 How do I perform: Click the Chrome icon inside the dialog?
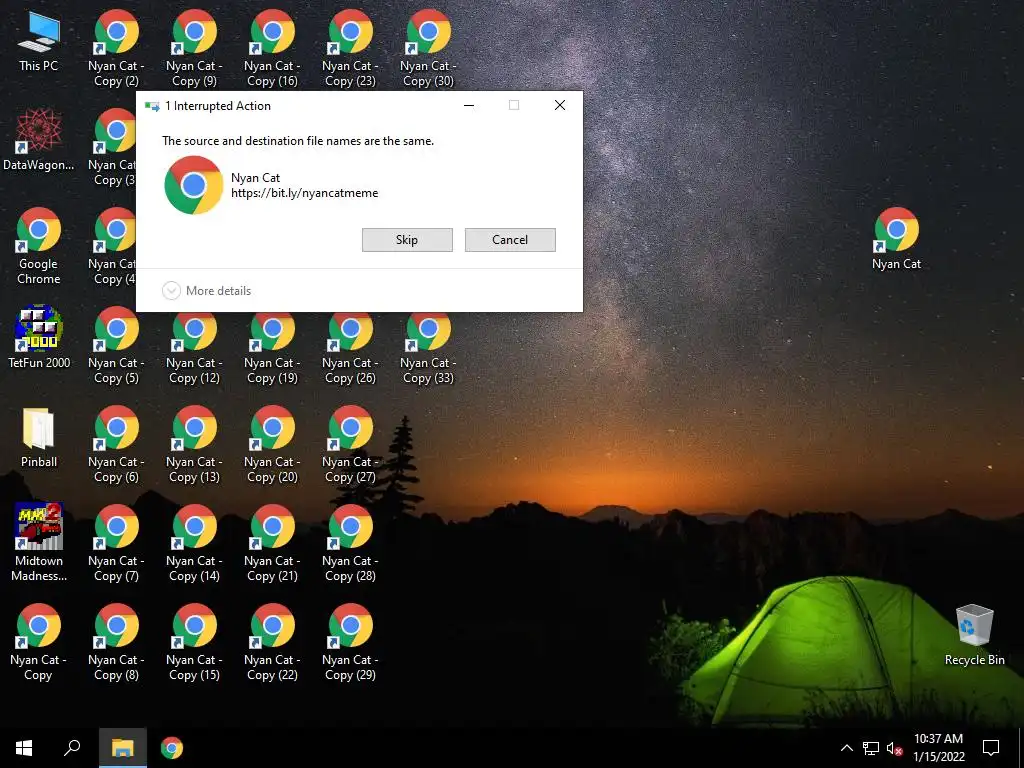click(193, 185)
